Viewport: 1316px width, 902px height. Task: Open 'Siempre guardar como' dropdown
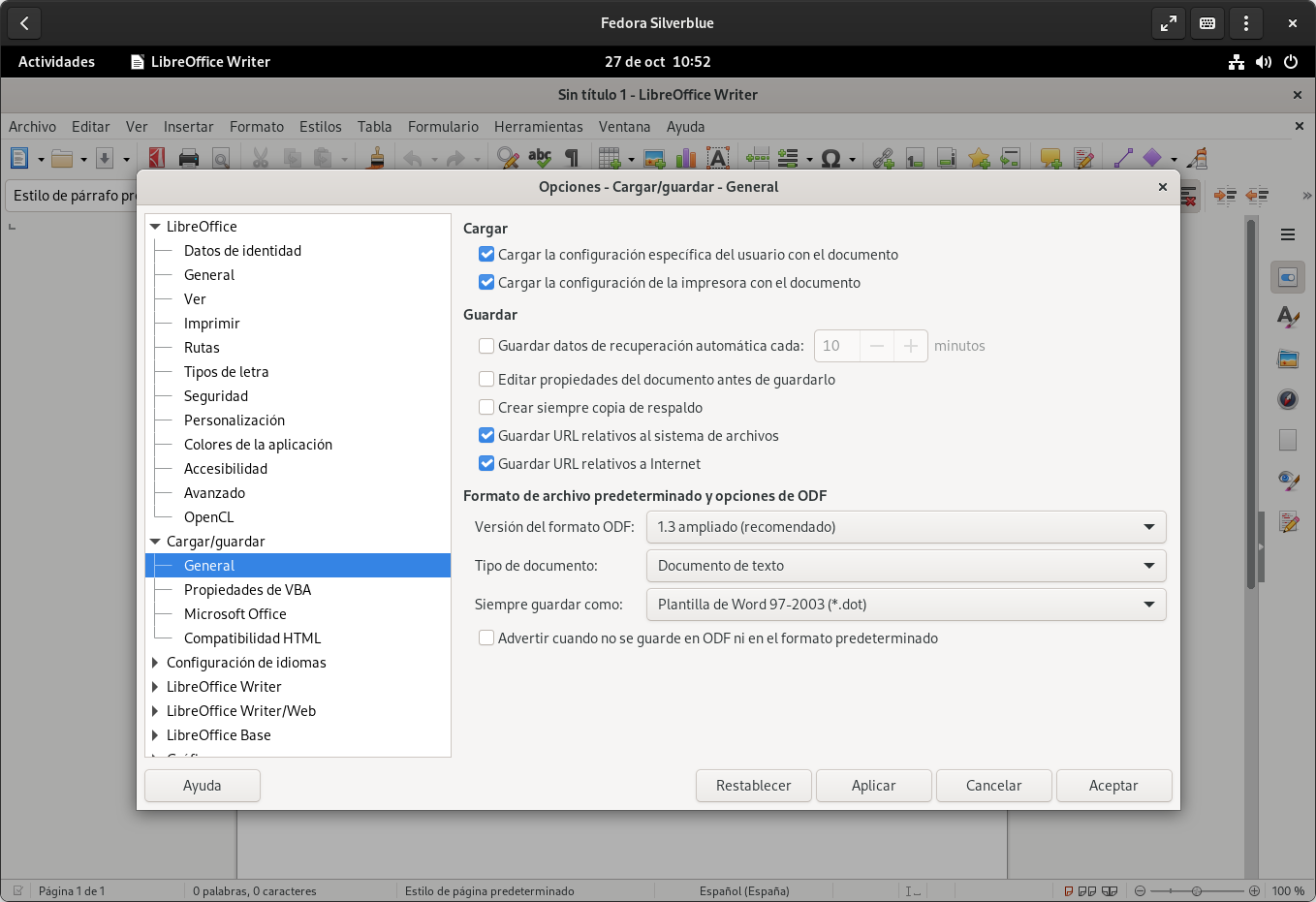click(905, 605)
